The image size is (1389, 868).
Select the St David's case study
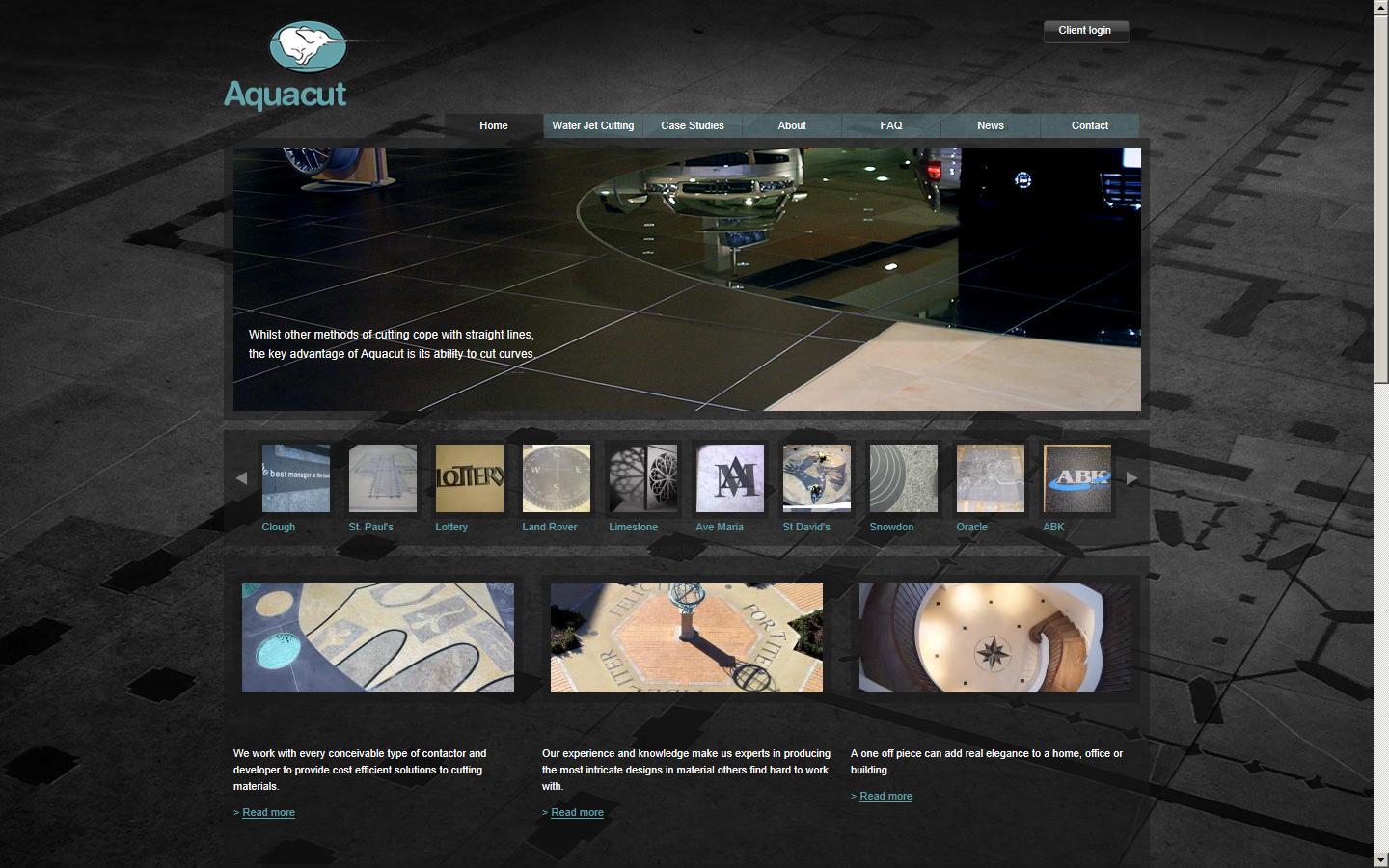(x=816, y=478)
